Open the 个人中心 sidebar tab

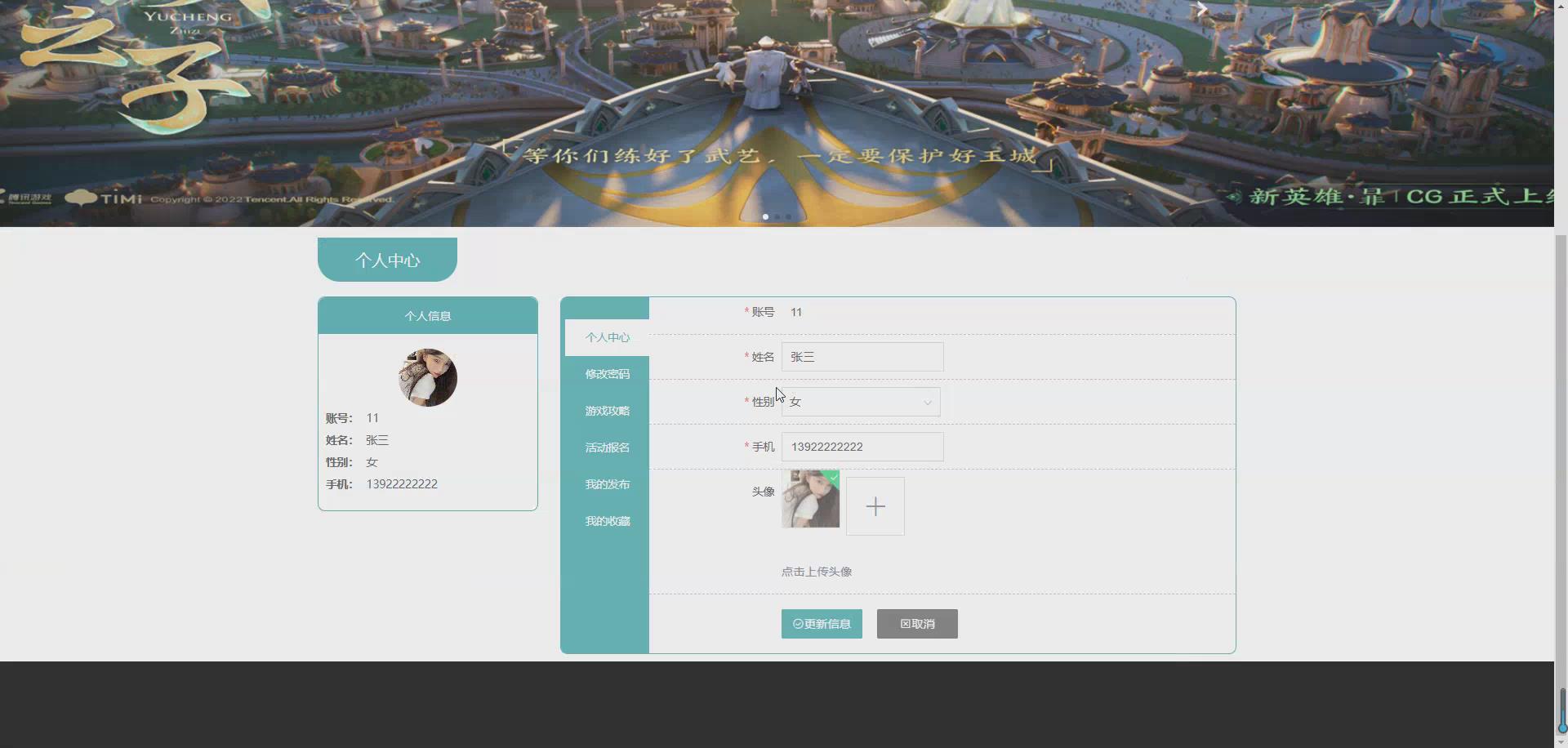pyautogui.click(x=607, y=337)
